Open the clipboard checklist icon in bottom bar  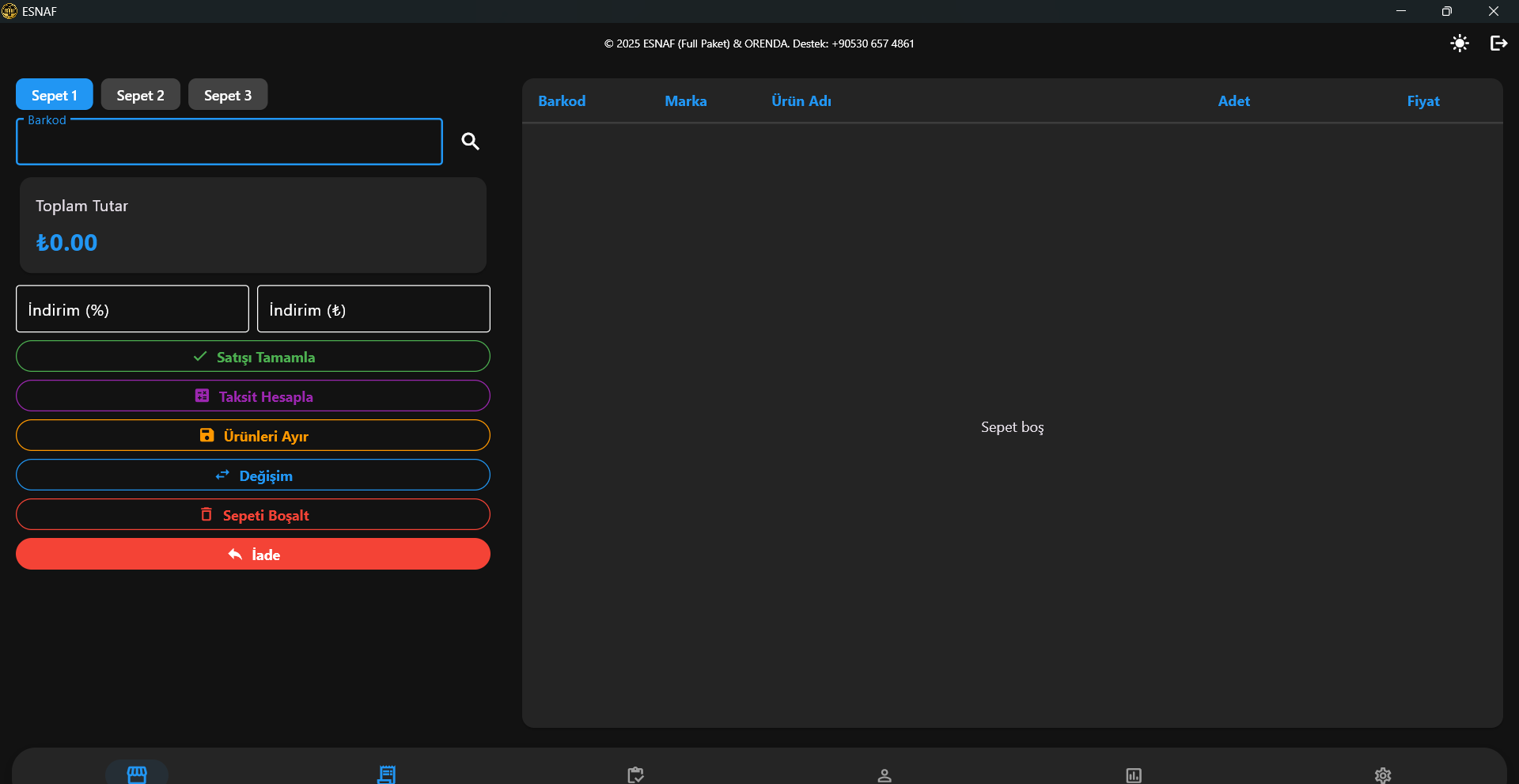[x=635, y=775]
